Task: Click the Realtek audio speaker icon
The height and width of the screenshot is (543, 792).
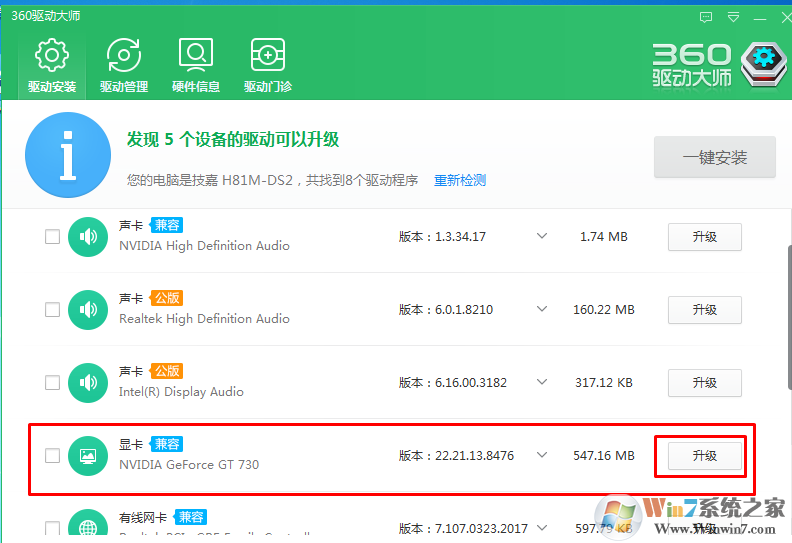Action: 88,310
